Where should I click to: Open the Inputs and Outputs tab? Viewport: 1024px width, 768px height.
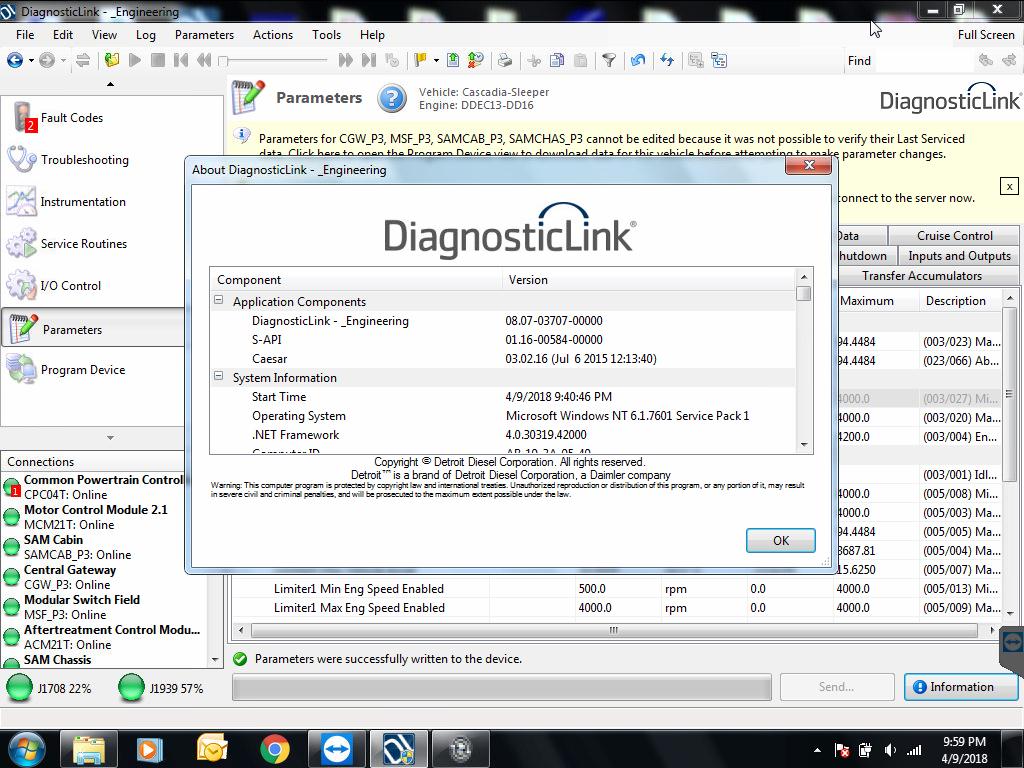point(959,256)
